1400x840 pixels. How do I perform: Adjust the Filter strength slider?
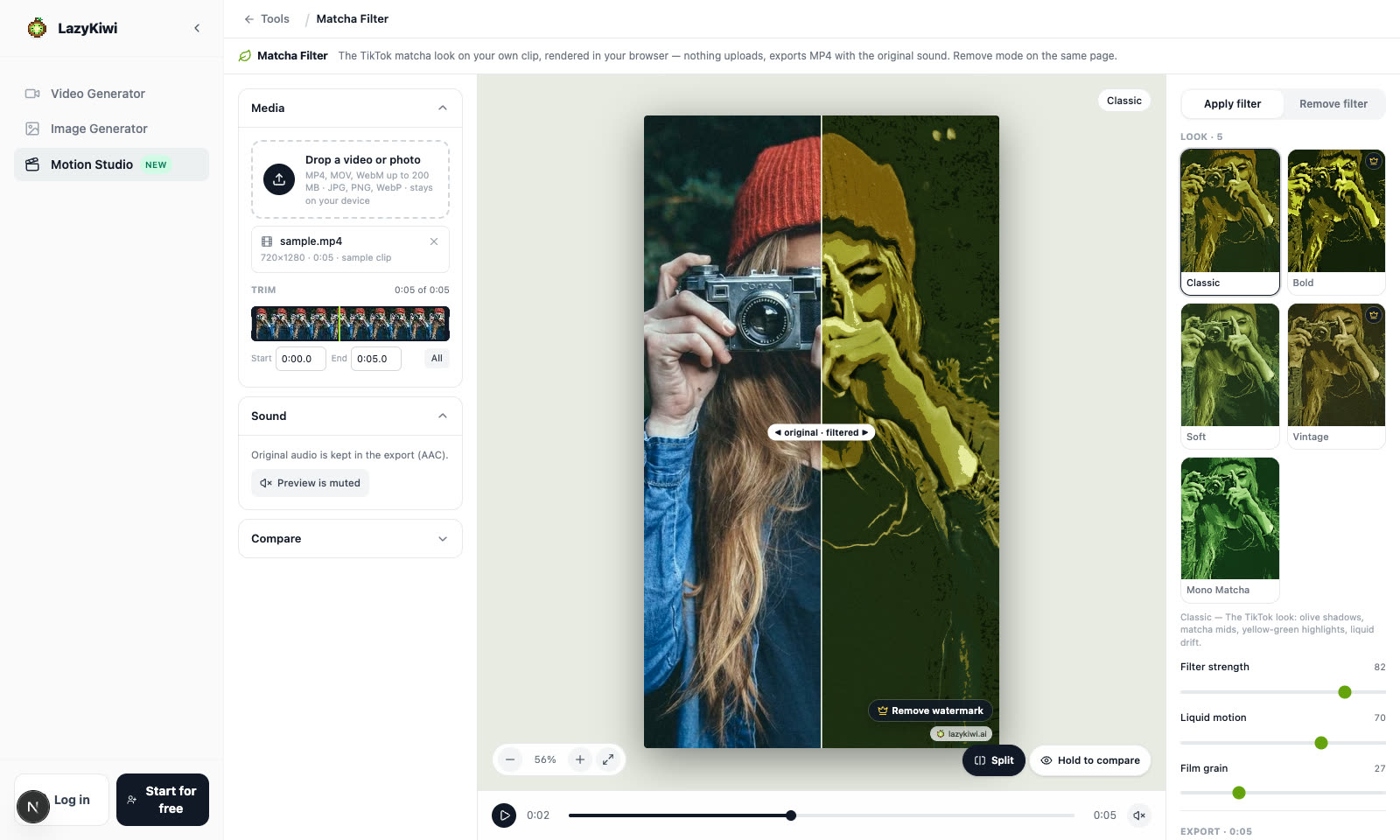1283,692
